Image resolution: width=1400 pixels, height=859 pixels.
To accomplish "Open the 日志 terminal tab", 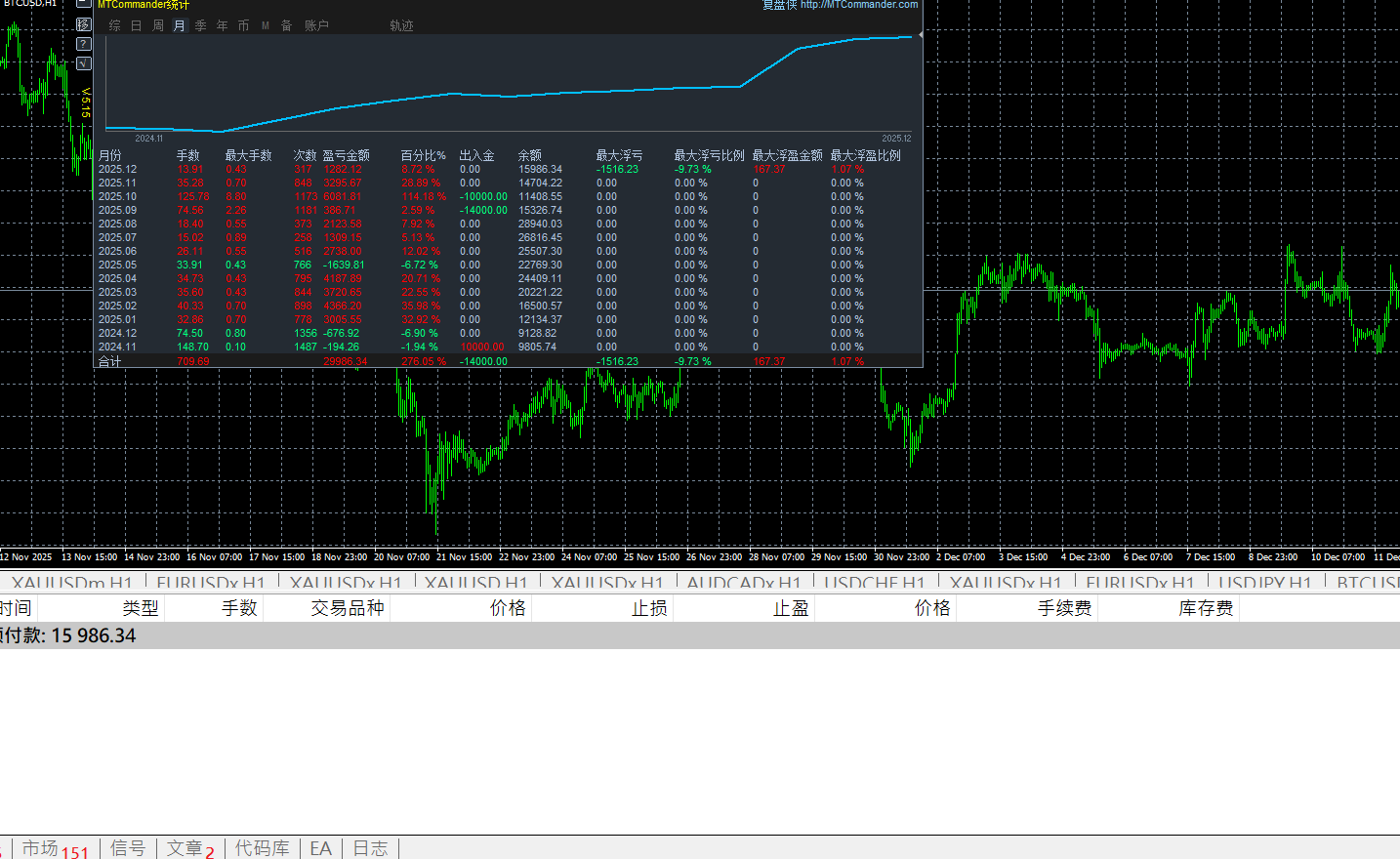I will (x=371, y=848).
